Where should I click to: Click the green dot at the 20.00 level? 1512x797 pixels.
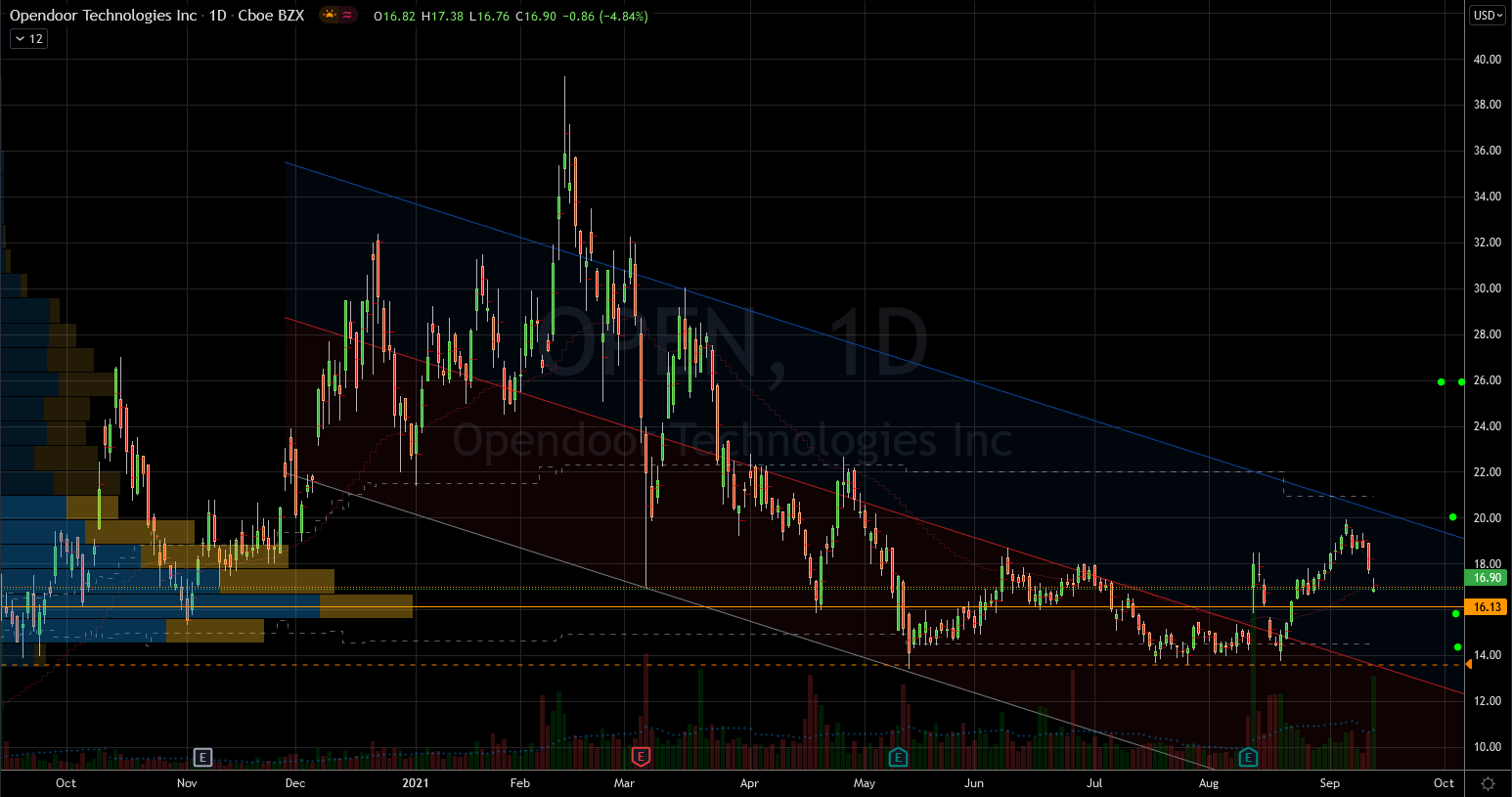tap(1453, 517)
